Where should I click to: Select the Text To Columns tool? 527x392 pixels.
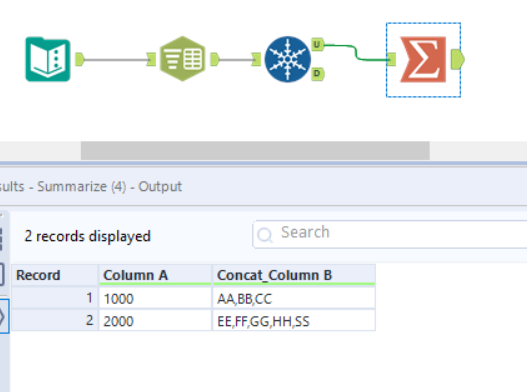(182, 59)
